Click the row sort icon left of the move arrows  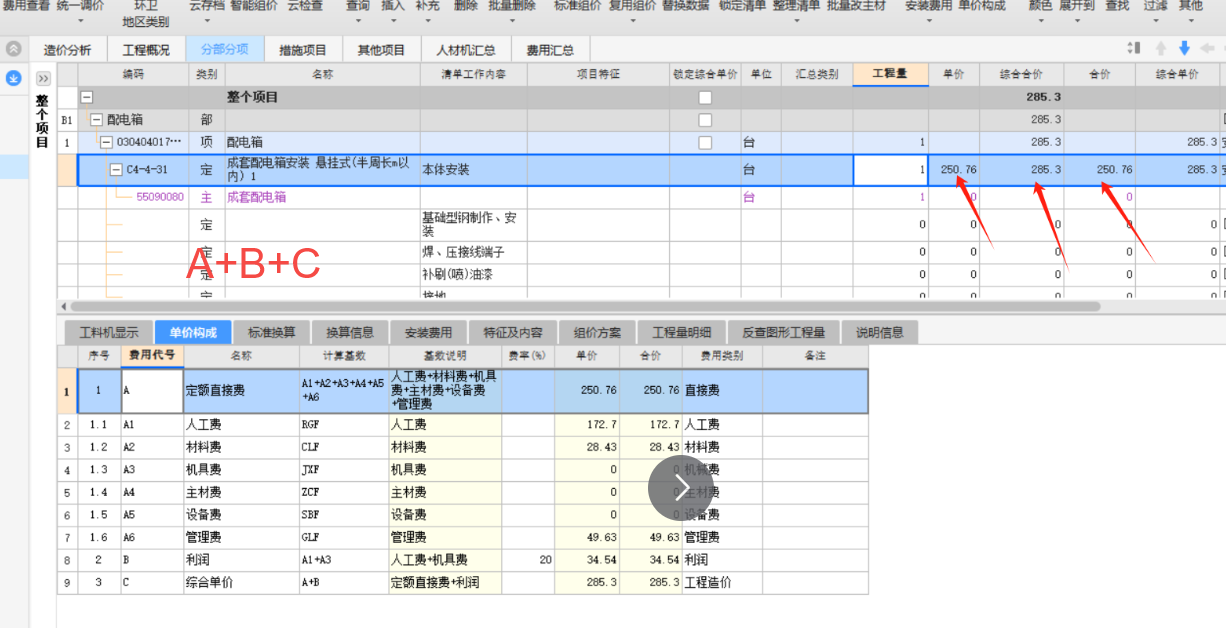(x=1133, y=48)
